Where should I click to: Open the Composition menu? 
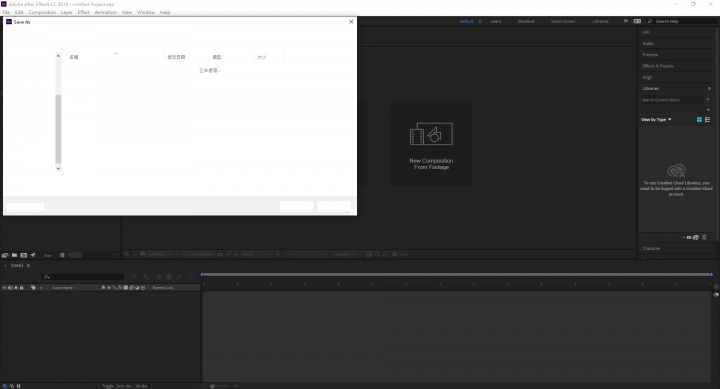[x=42, y=12]
